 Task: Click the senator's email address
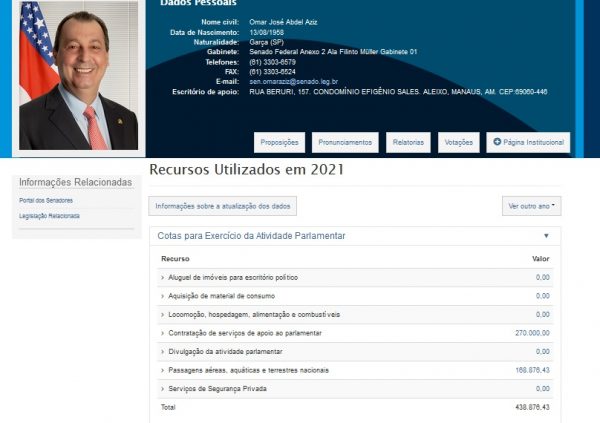coord(293,81)
